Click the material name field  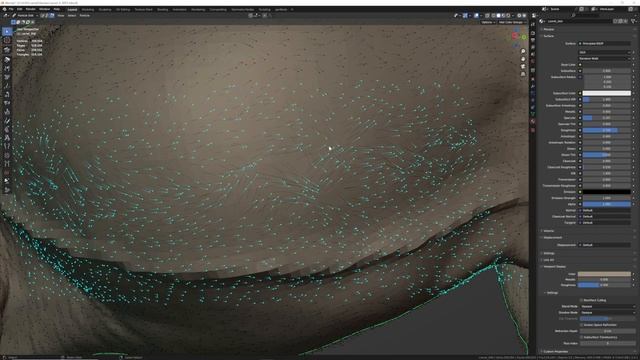[579, 21]
